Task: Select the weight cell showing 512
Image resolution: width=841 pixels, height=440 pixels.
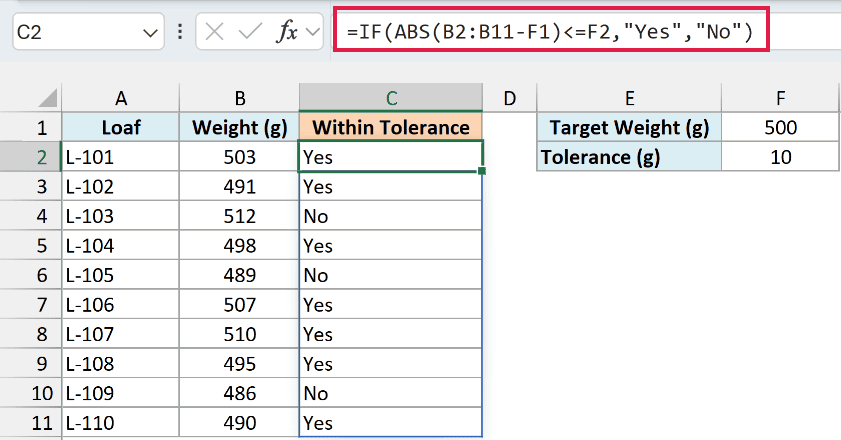Action: coord(239,216)
